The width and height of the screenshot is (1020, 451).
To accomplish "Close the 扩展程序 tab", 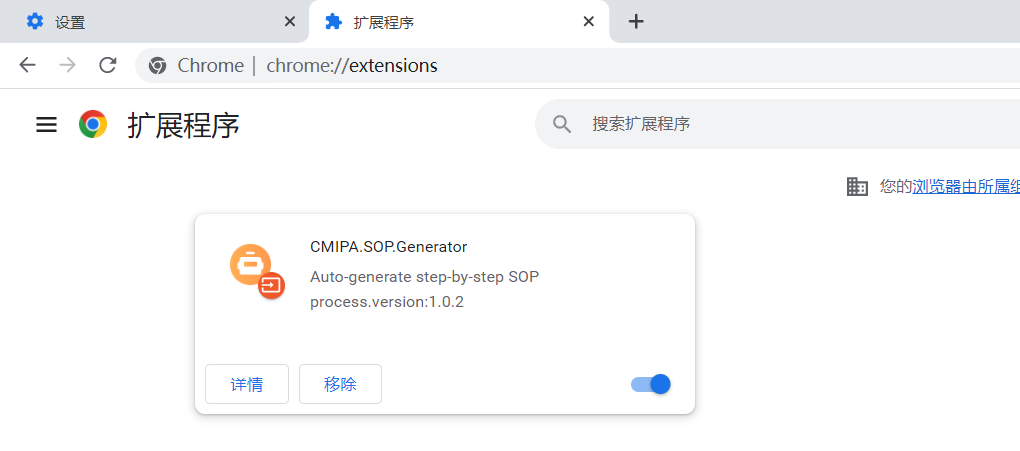I will coord(589,22).
